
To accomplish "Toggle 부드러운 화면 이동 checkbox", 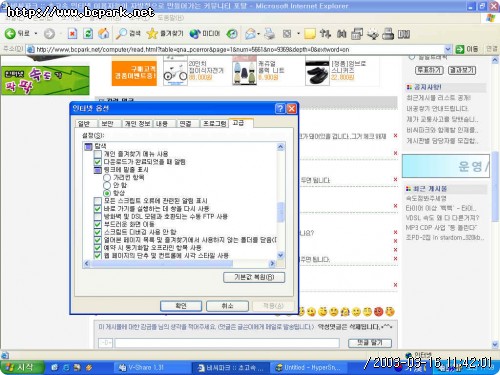I will tap(97, 224).
